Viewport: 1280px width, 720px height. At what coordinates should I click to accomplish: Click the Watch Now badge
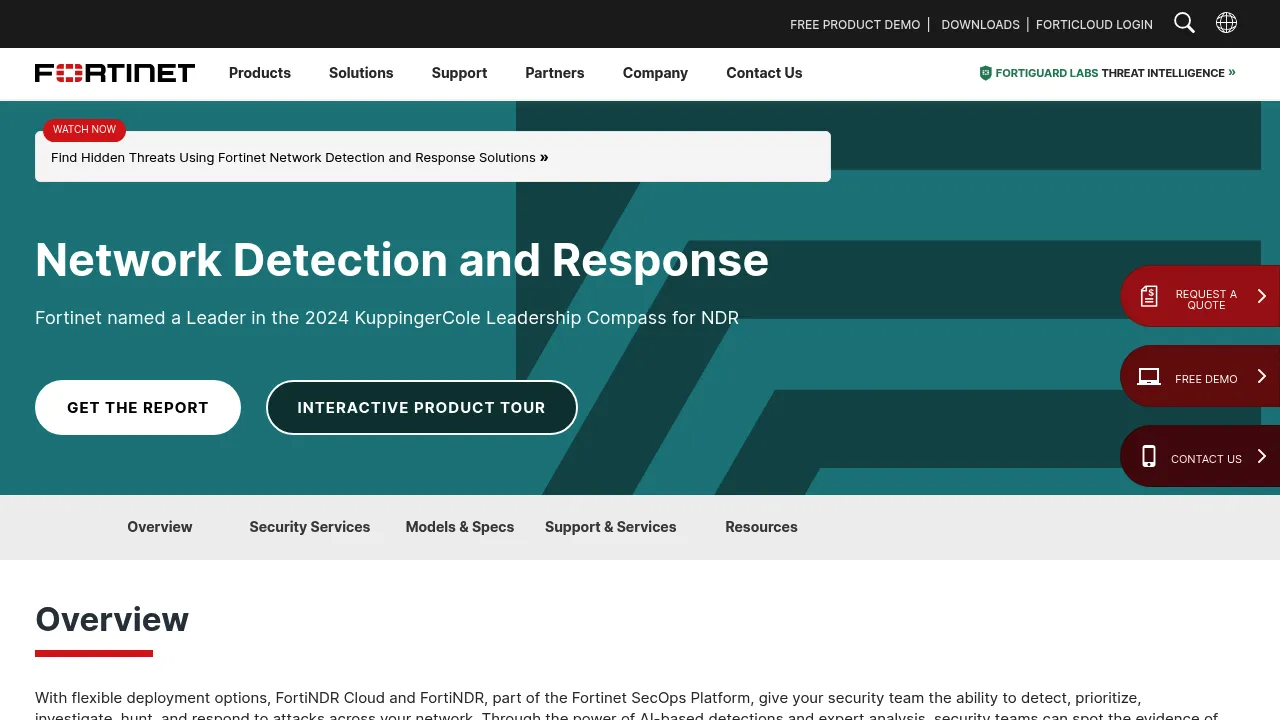pos(84,130)
